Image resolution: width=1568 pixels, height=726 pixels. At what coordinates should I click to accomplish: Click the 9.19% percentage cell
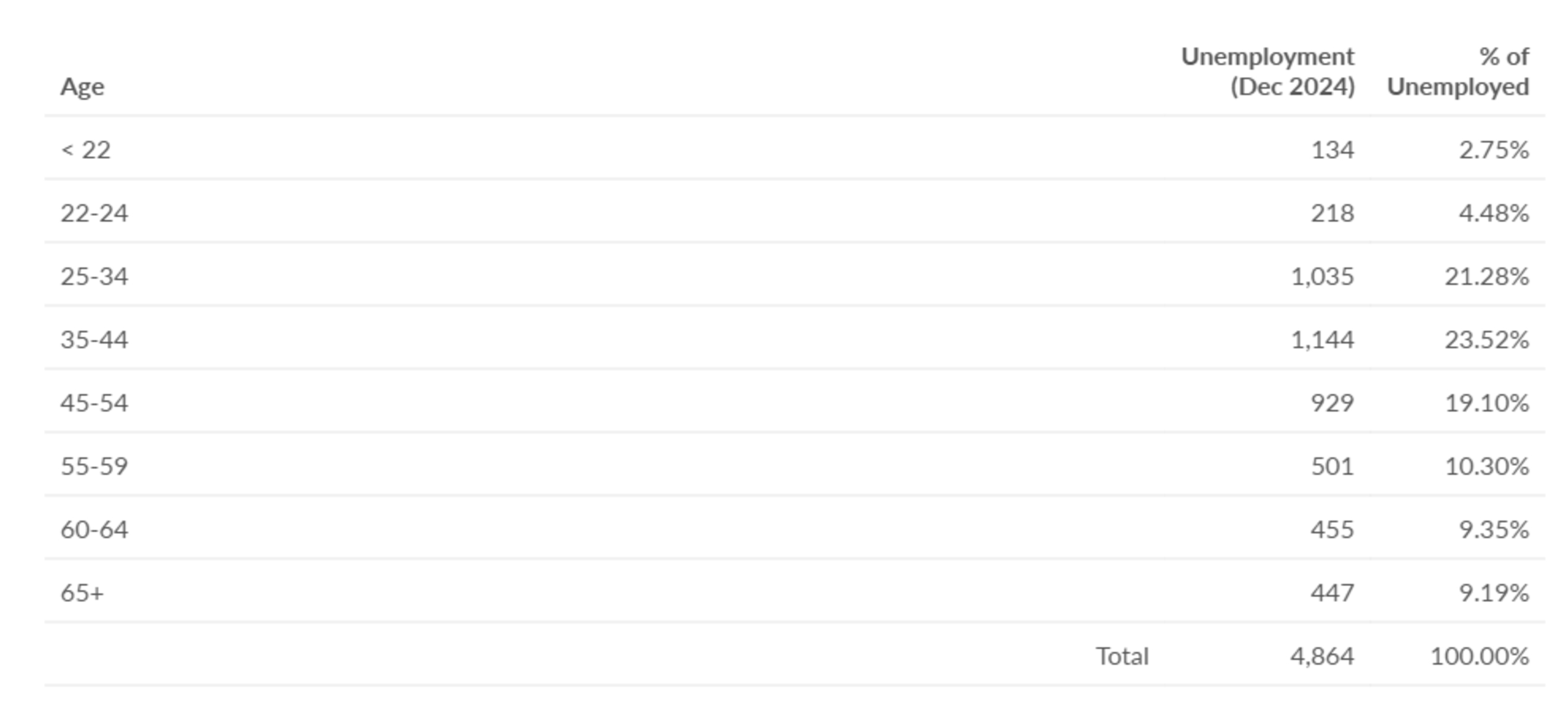[x=1494, y=593]
